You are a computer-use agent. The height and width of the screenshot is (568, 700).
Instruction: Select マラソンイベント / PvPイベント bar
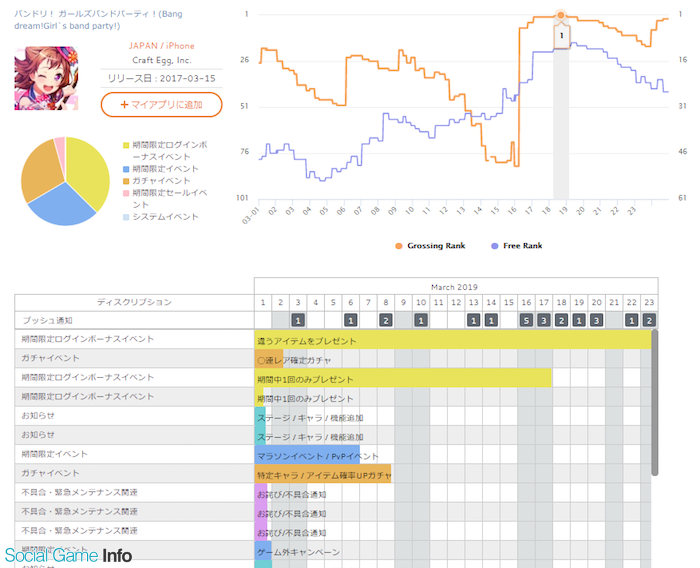307,455
